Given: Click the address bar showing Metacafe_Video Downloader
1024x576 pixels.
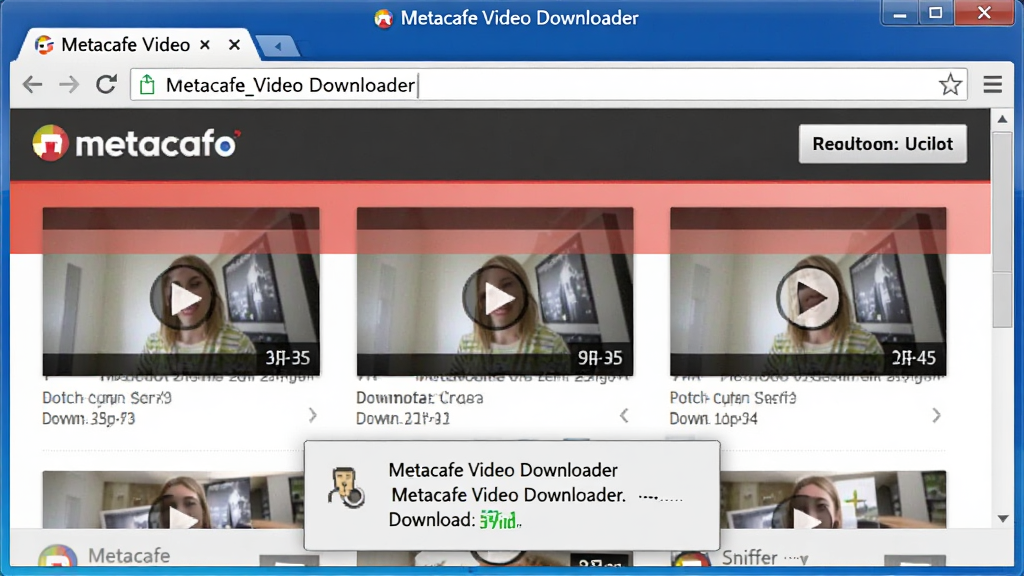Looking at the screenshot, I should coord(549,85).
